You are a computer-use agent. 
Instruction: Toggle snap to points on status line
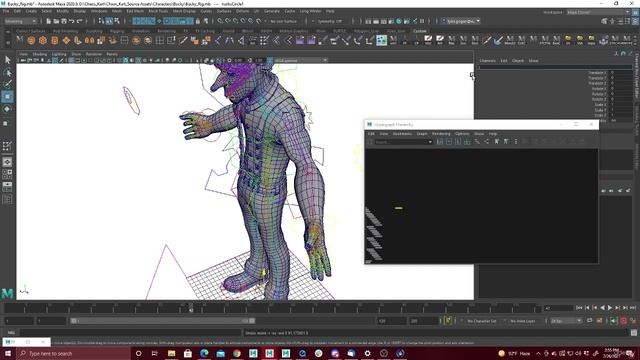236,21
